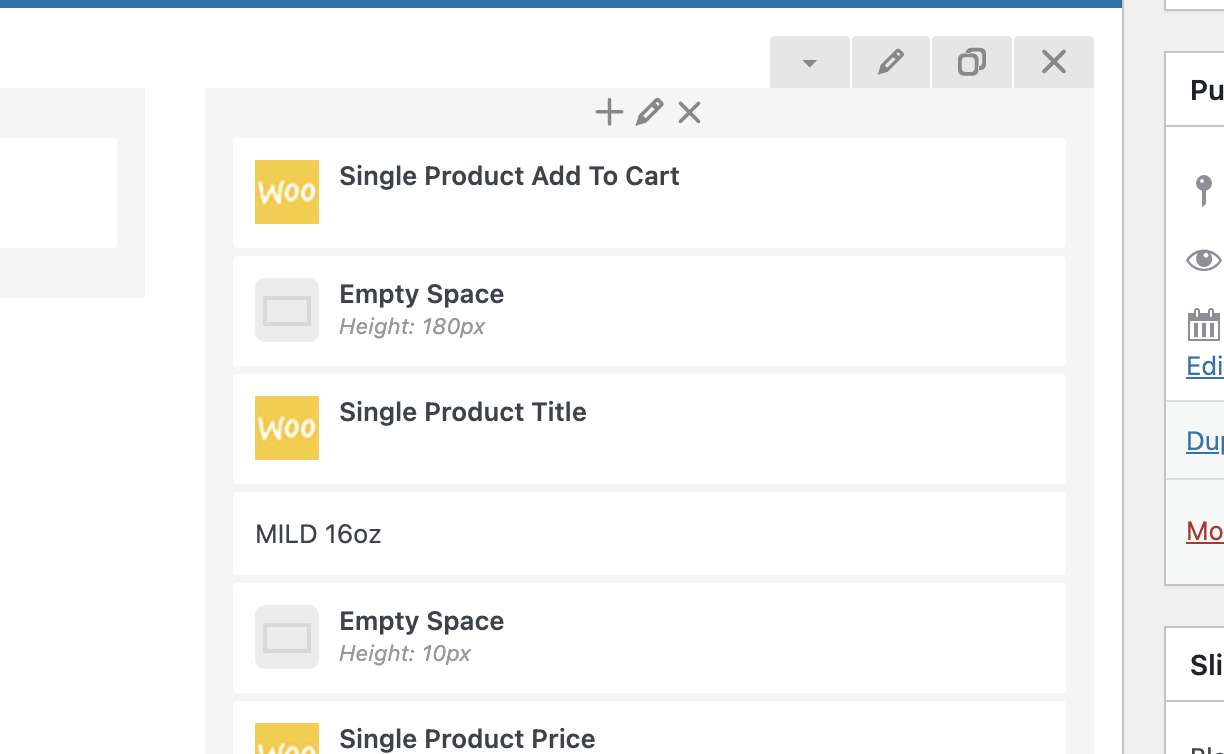Select the MILD 16oz text block

coord(318,534)
